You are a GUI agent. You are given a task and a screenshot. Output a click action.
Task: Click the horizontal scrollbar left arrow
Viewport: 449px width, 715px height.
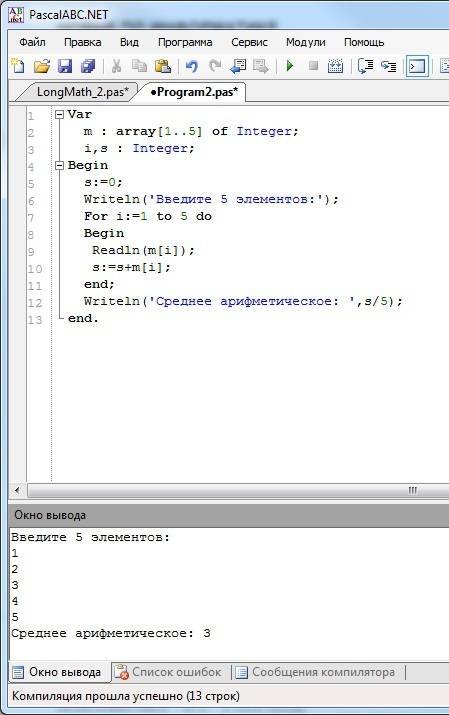(x=17, y=491)
